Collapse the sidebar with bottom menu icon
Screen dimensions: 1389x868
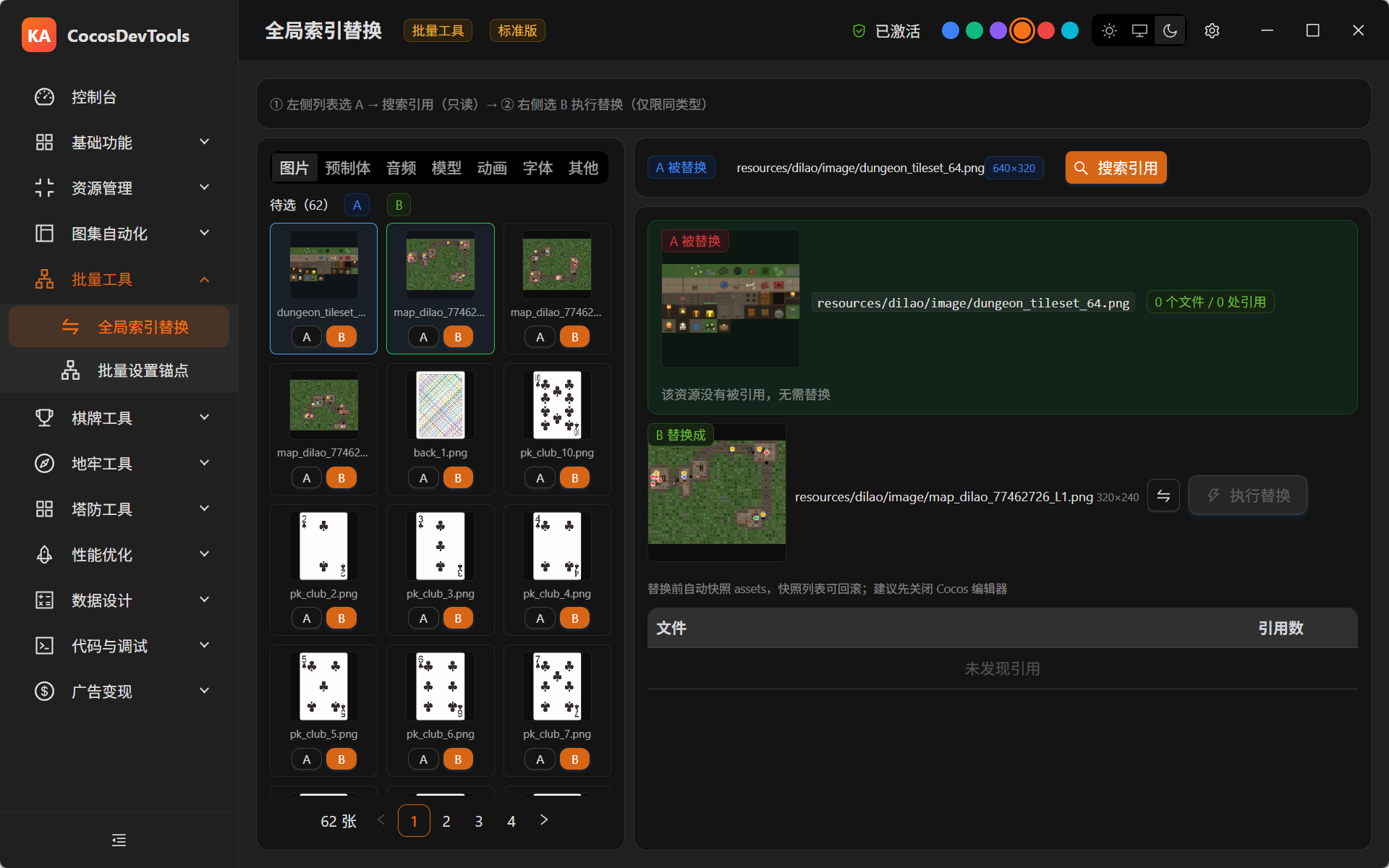click(x=119, y=840)
